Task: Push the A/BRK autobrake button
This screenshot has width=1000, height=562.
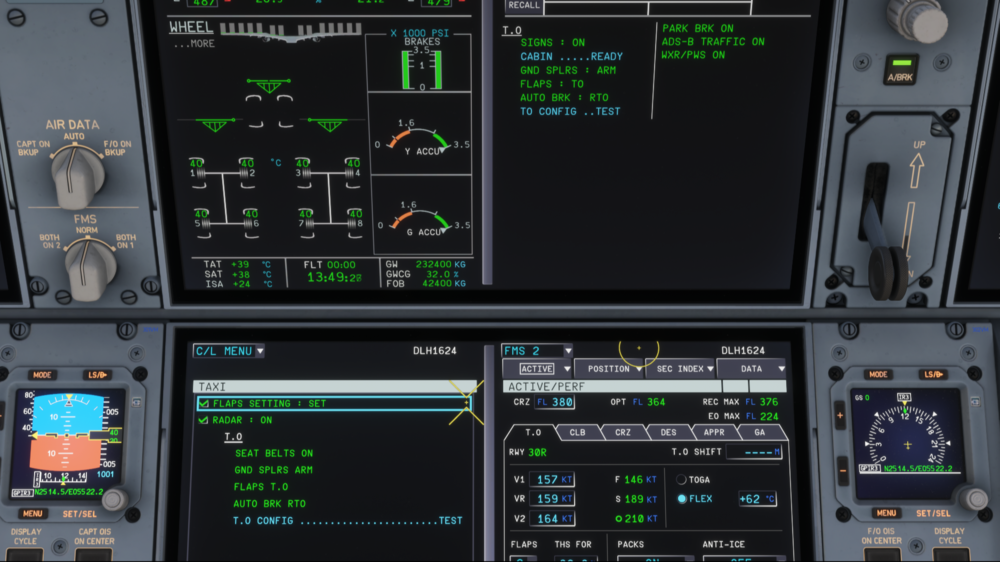Action: 901,71
